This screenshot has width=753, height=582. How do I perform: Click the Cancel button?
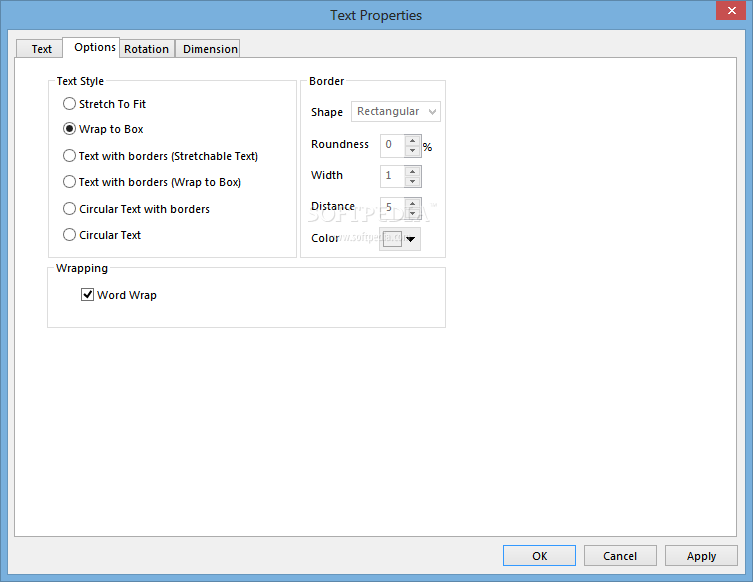coord(620,556)
